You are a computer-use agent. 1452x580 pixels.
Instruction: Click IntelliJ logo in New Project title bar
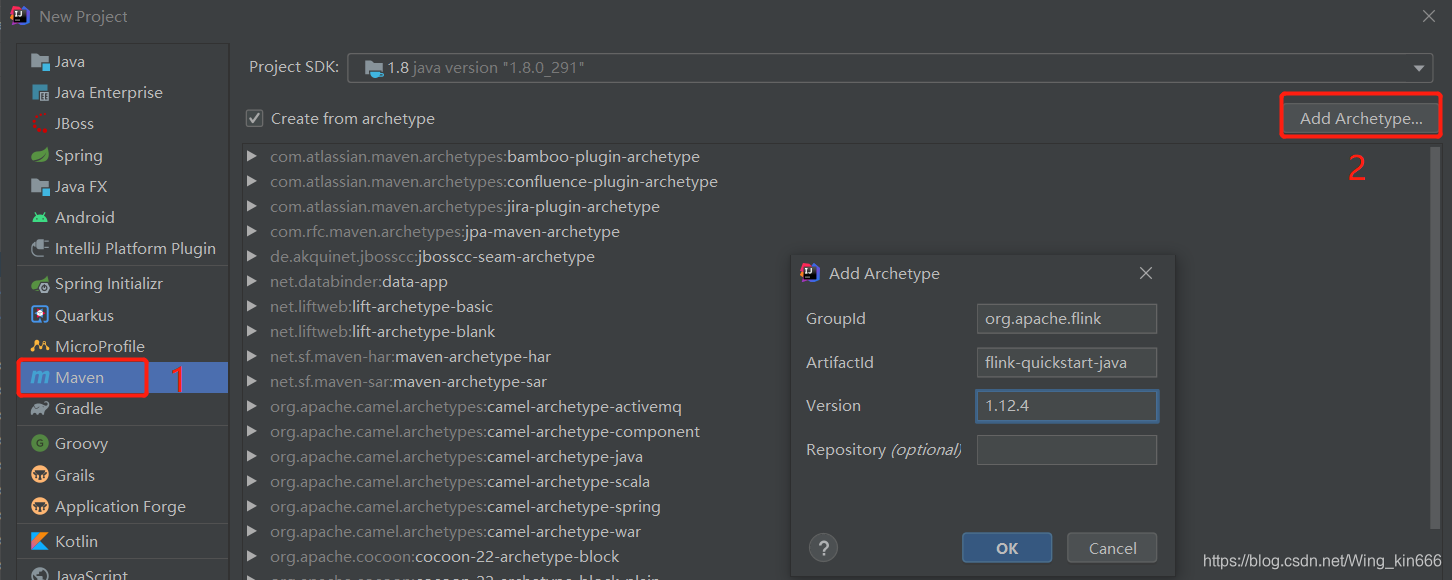tap(20, 16)
